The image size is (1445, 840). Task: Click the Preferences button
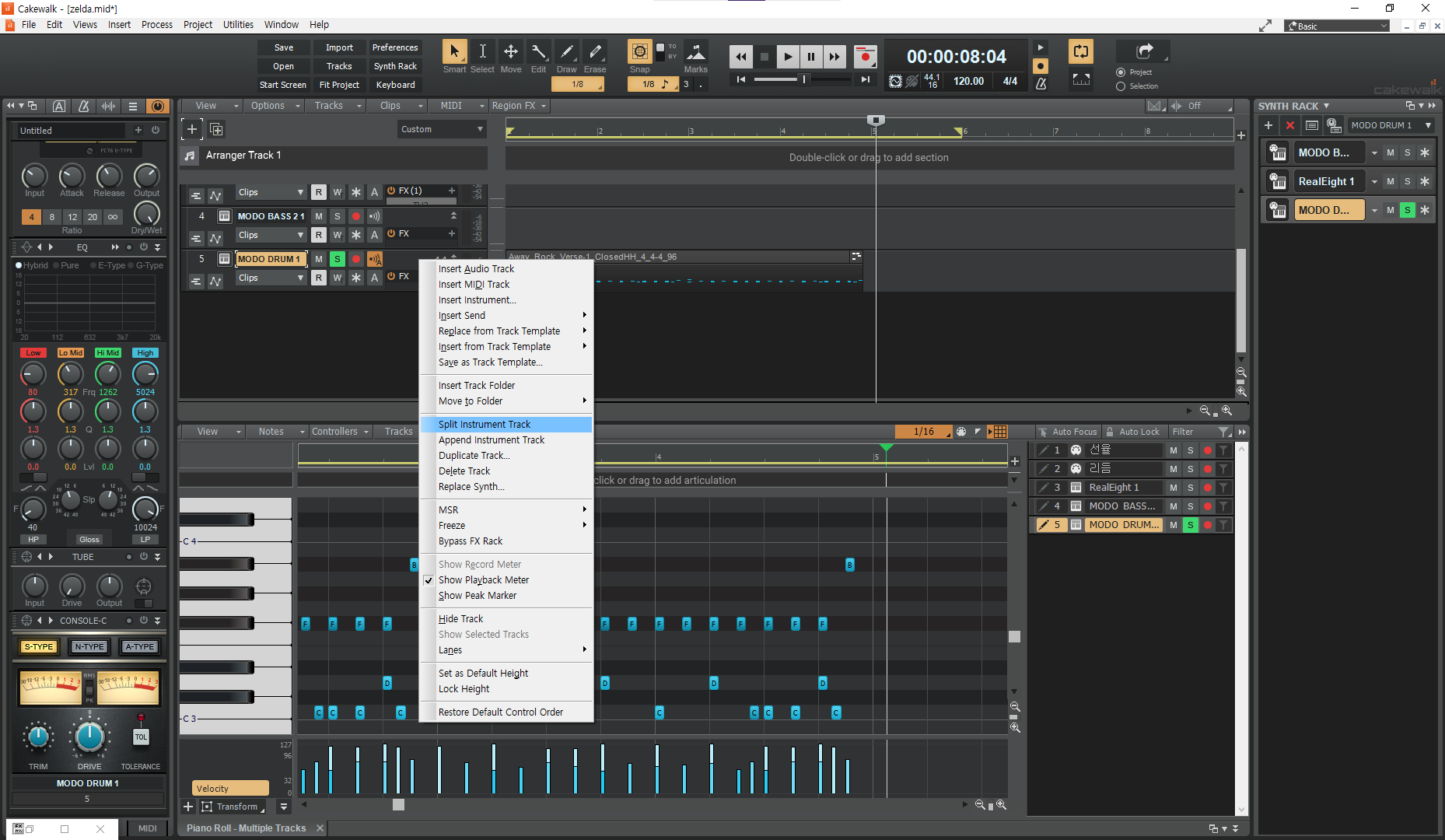tap(395, 47)
